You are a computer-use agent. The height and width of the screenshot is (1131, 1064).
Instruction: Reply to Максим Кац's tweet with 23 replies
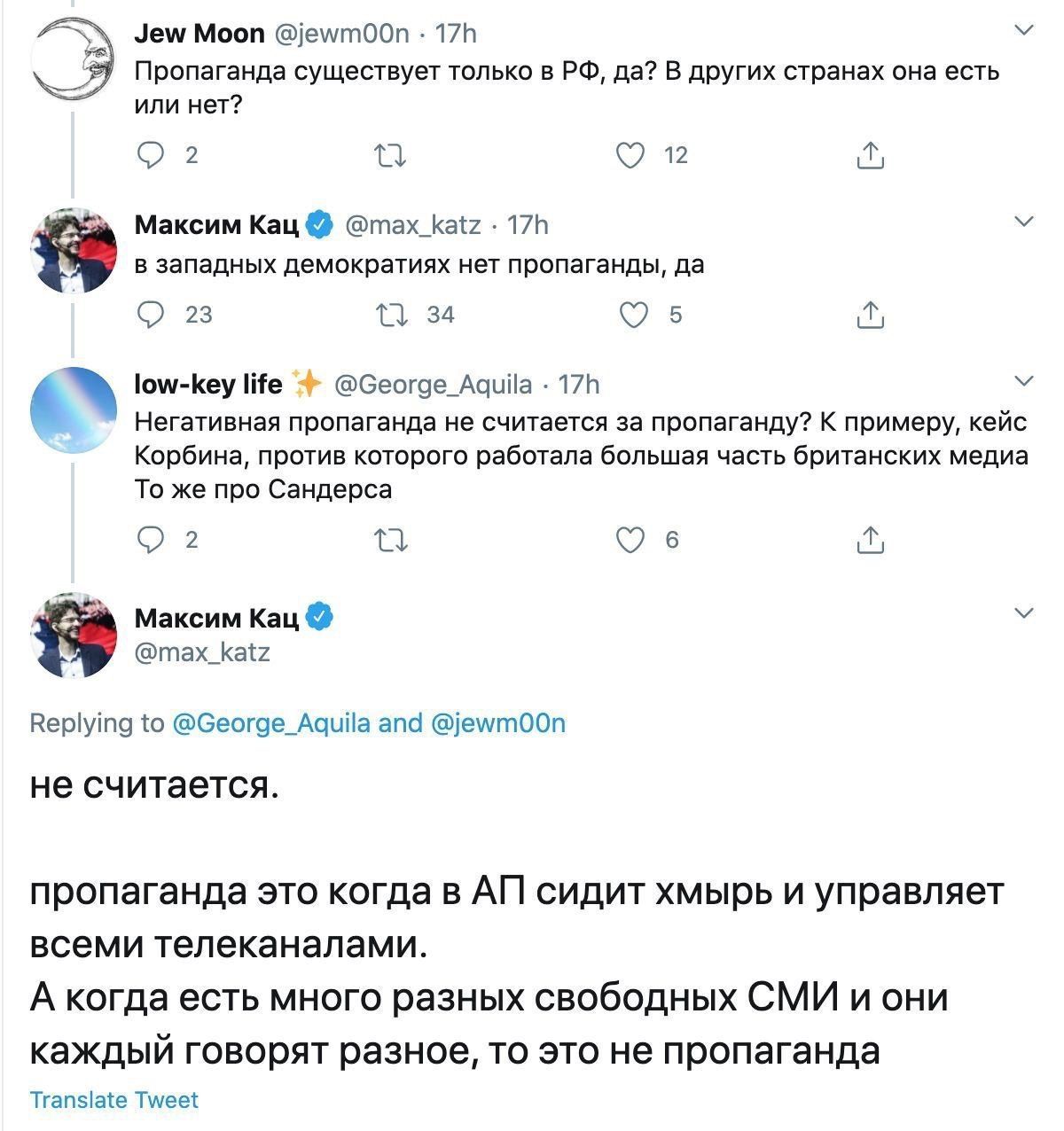click(151, 315)
